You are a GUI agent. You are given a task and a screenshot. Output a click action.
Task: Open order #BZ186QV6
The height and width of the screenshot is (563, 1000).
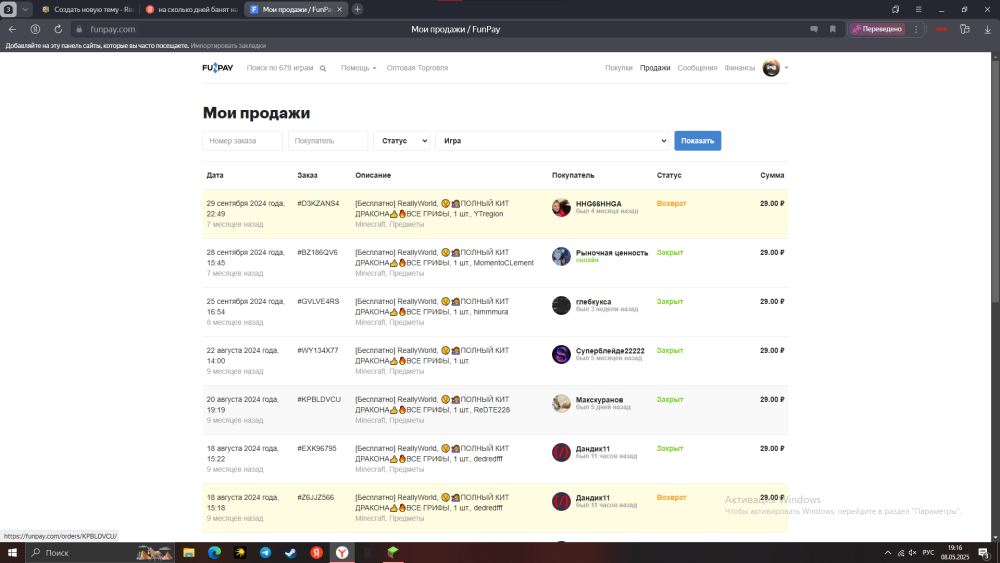click(317, 252)
